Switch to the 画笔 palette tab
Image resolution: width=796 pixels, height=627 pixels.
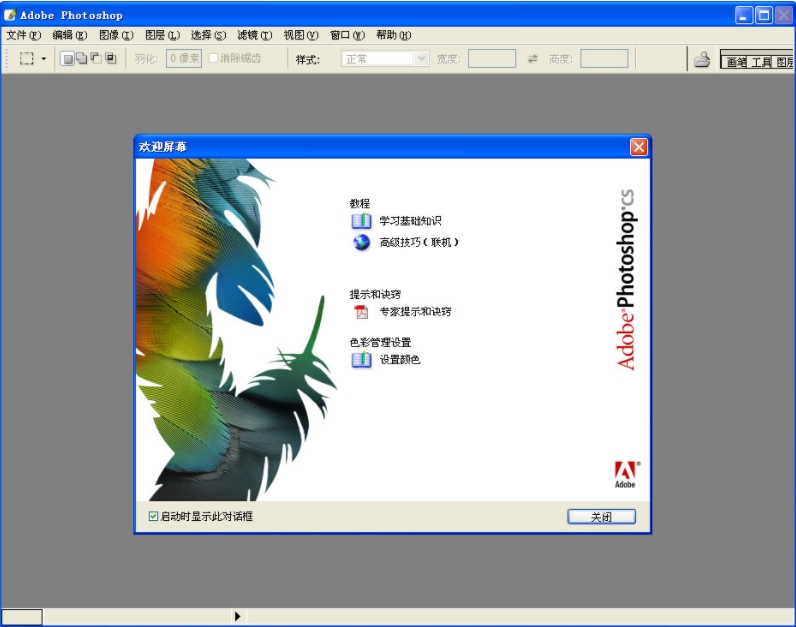pyautogui.click(x=736, y=62)
